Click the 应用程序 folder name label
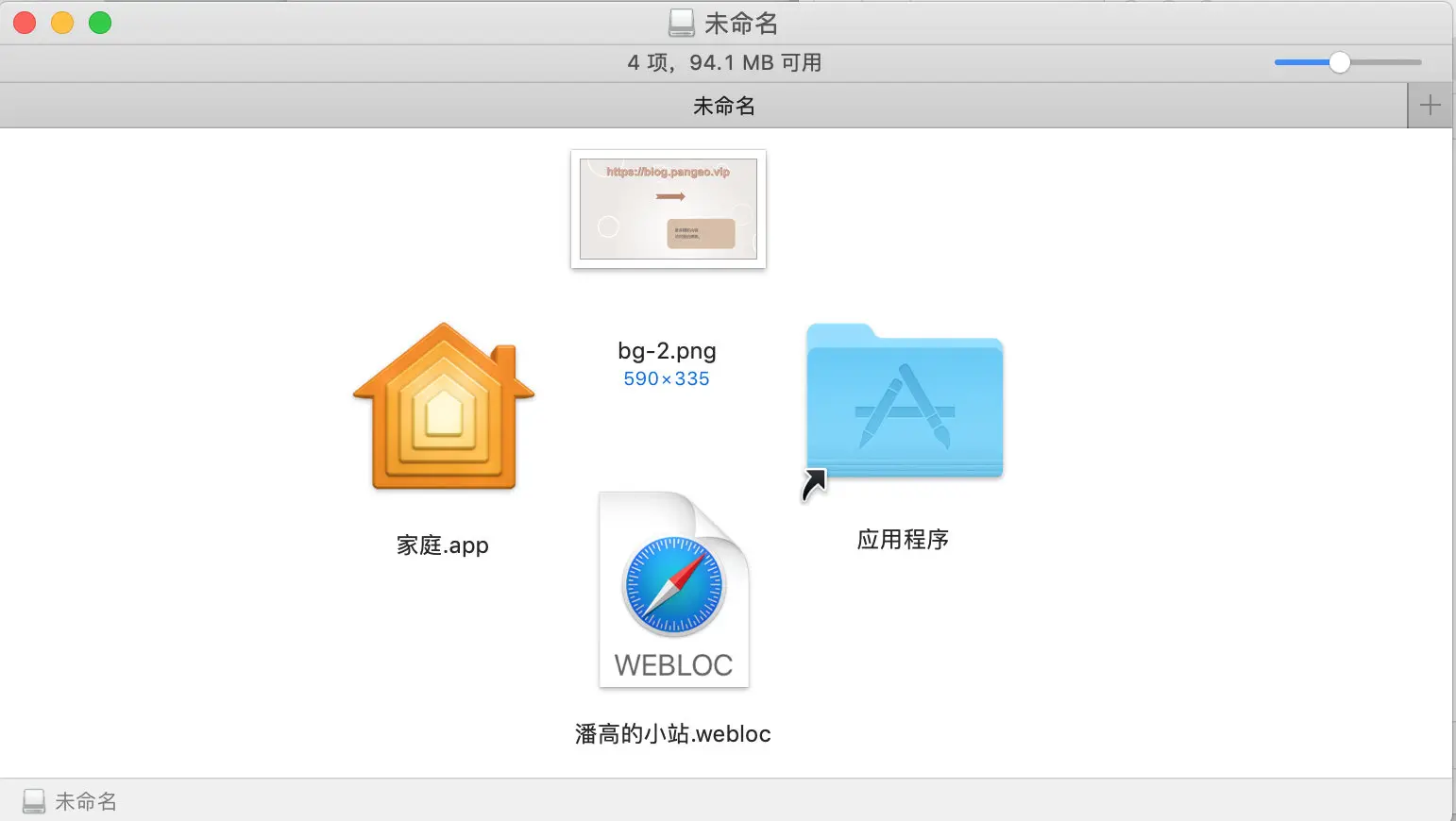 click(903, 540)
